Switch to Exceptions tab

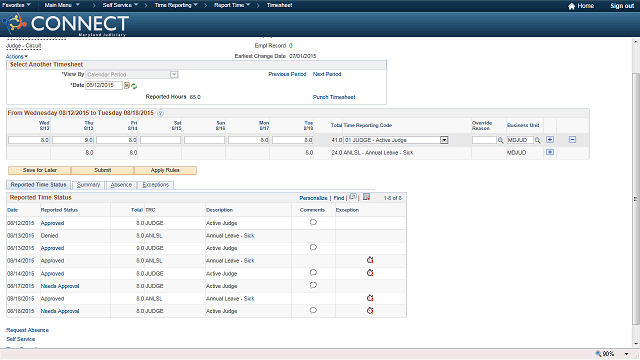156,185
